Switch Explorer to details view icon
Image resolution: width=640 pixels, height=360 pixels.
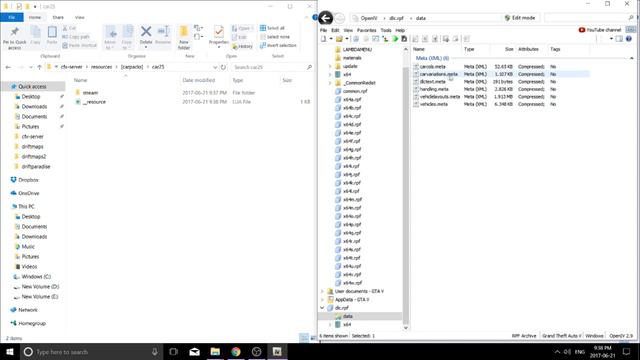304,338
